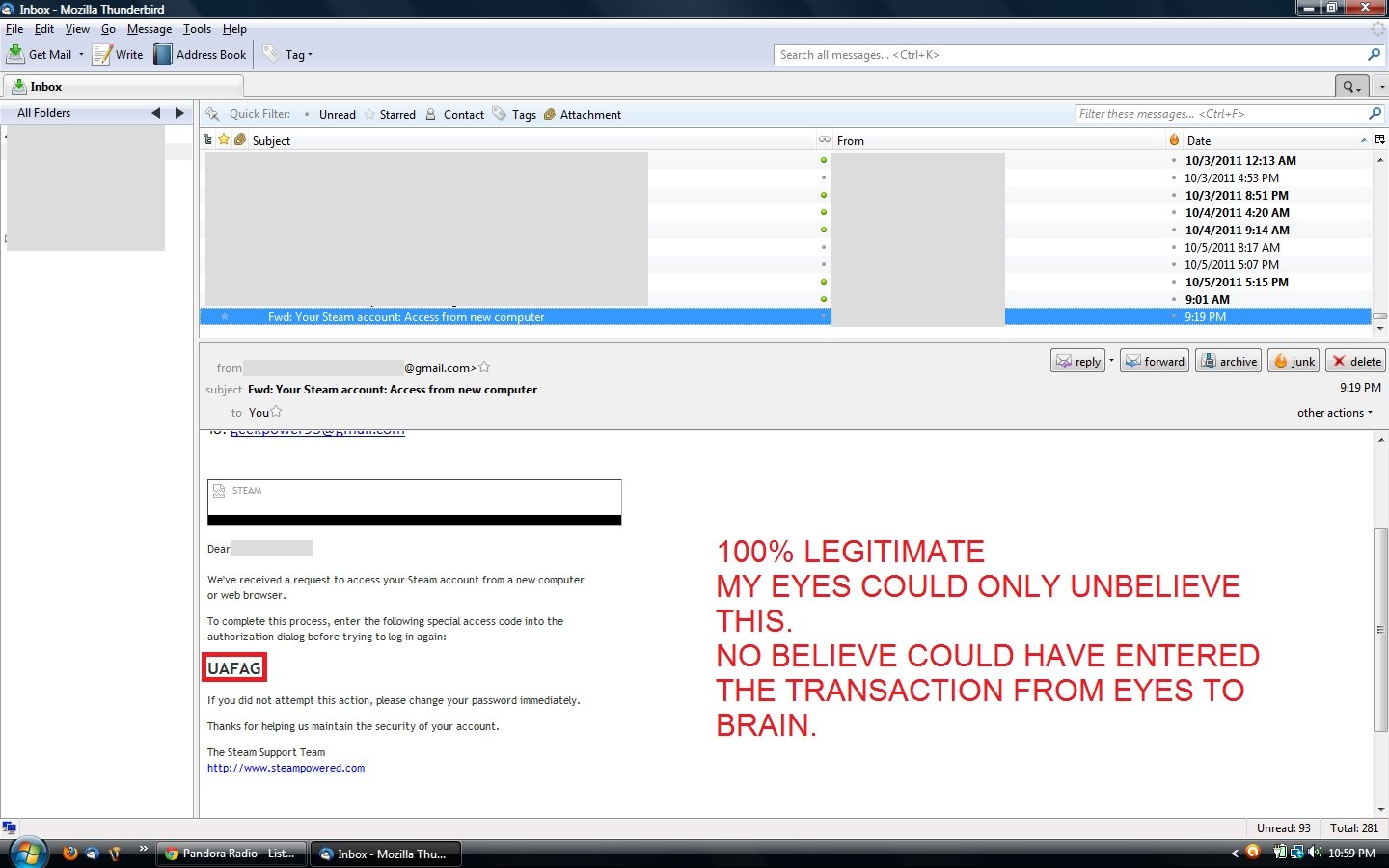Viewport: 1389px width, 868px height.
Task: Toggle the Attachment quick filter
Action: tap(582, 115)
